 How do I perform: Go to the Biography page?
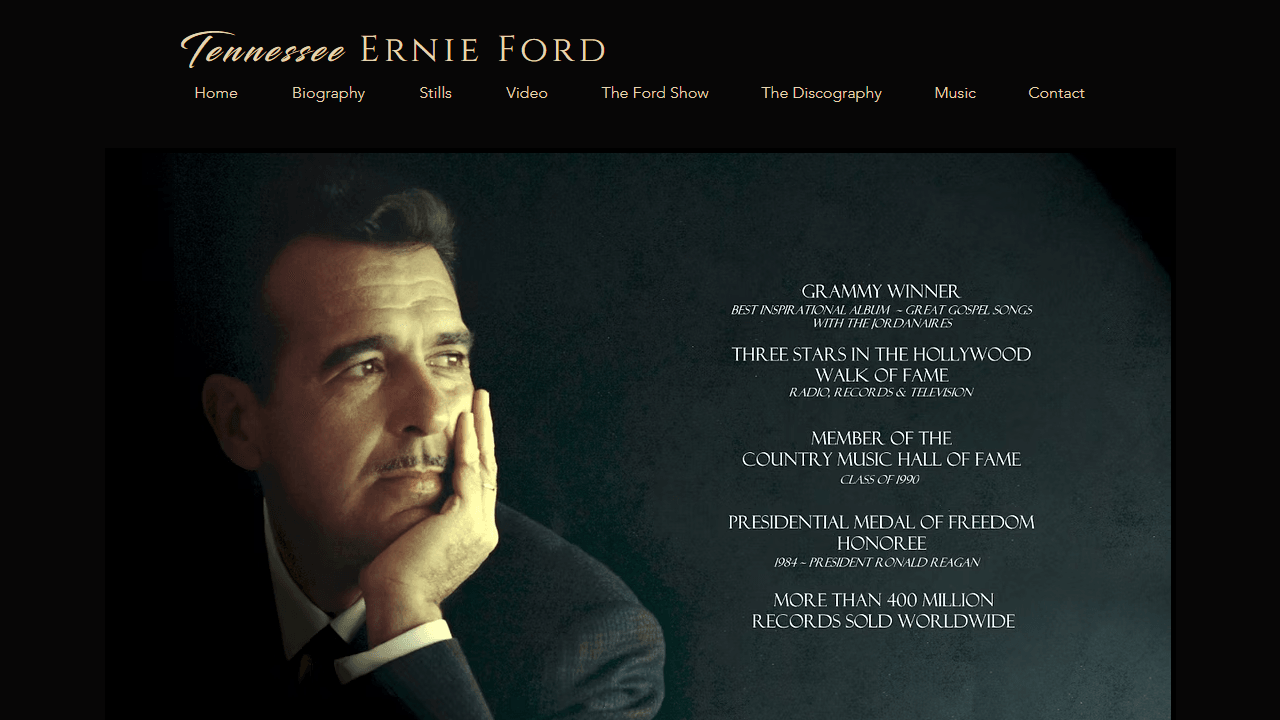328,93
